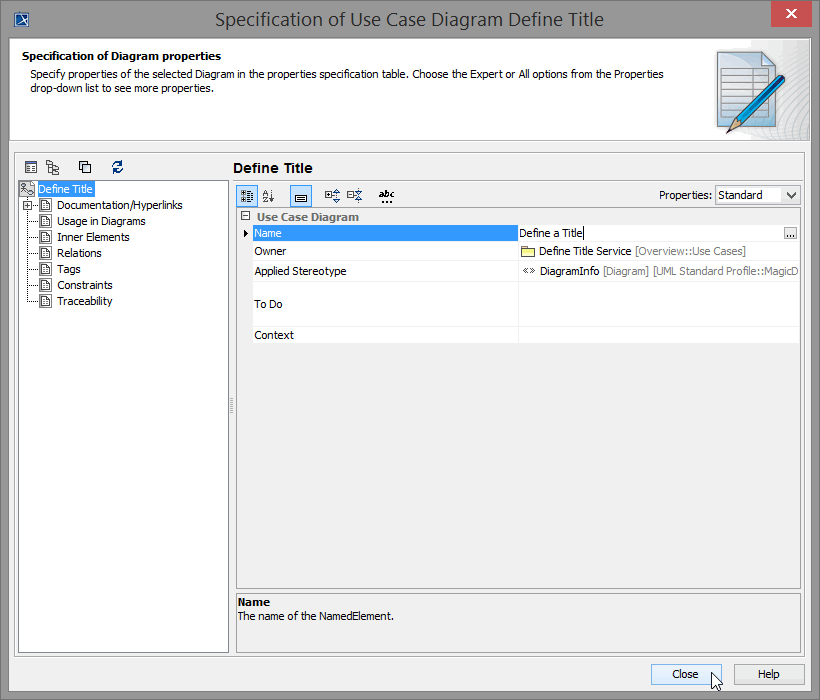The image size is (820, 700).
Task: Switch to containment tree view icon
Action: 51,166
